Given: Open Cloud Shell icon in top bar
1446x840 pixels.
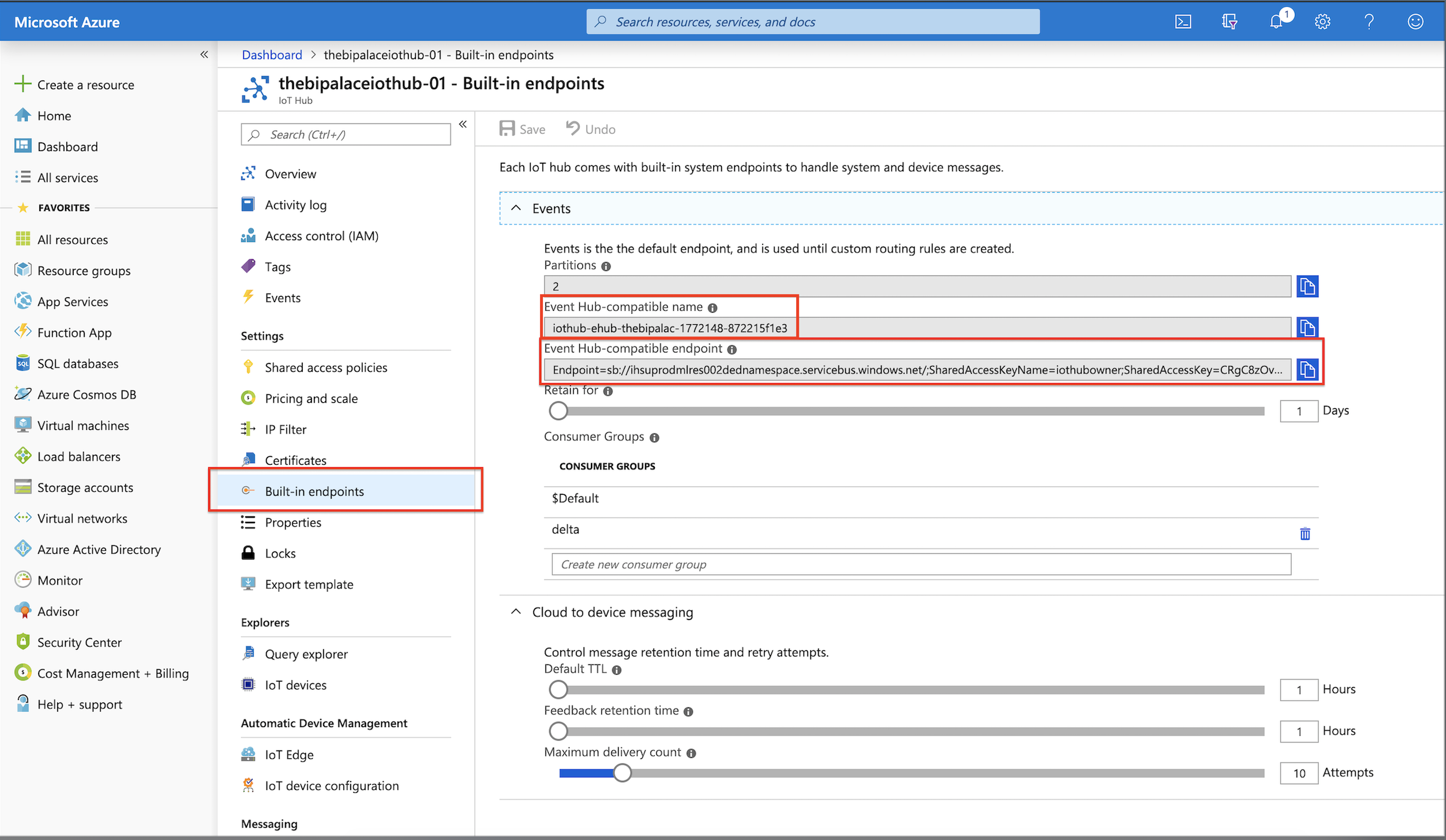Looking at the screenshot, I should pos(1182,22).
